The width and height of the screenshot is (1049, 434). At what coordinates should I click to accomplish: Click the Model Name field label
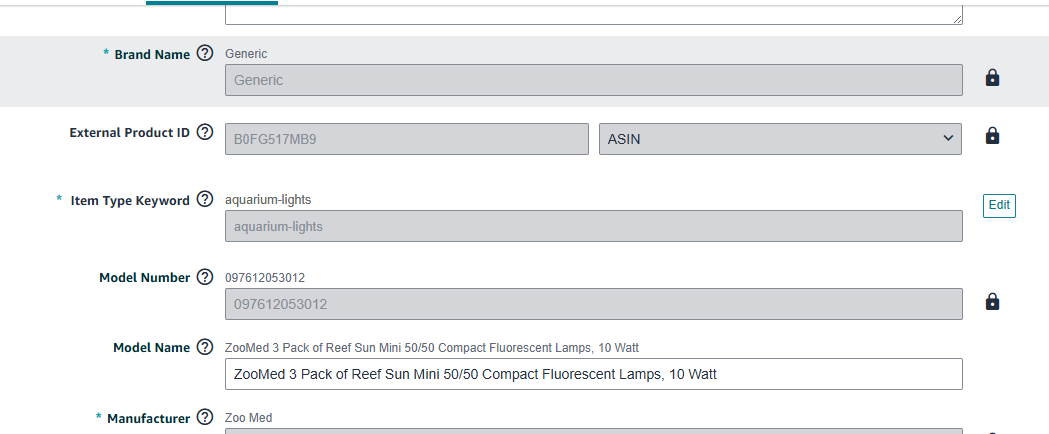click(x=151, y=348)
